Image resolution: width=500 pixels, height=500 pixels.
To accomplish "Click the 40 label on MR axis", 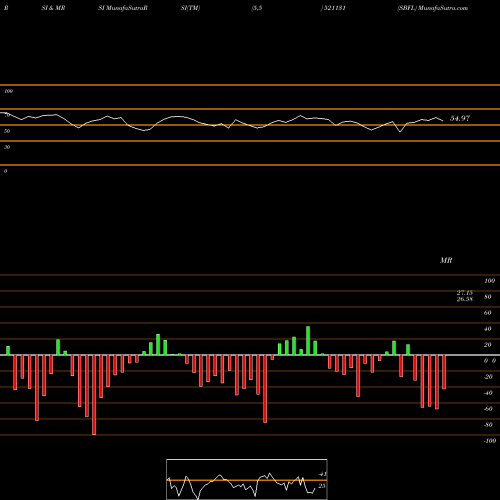I will [488, 328].
